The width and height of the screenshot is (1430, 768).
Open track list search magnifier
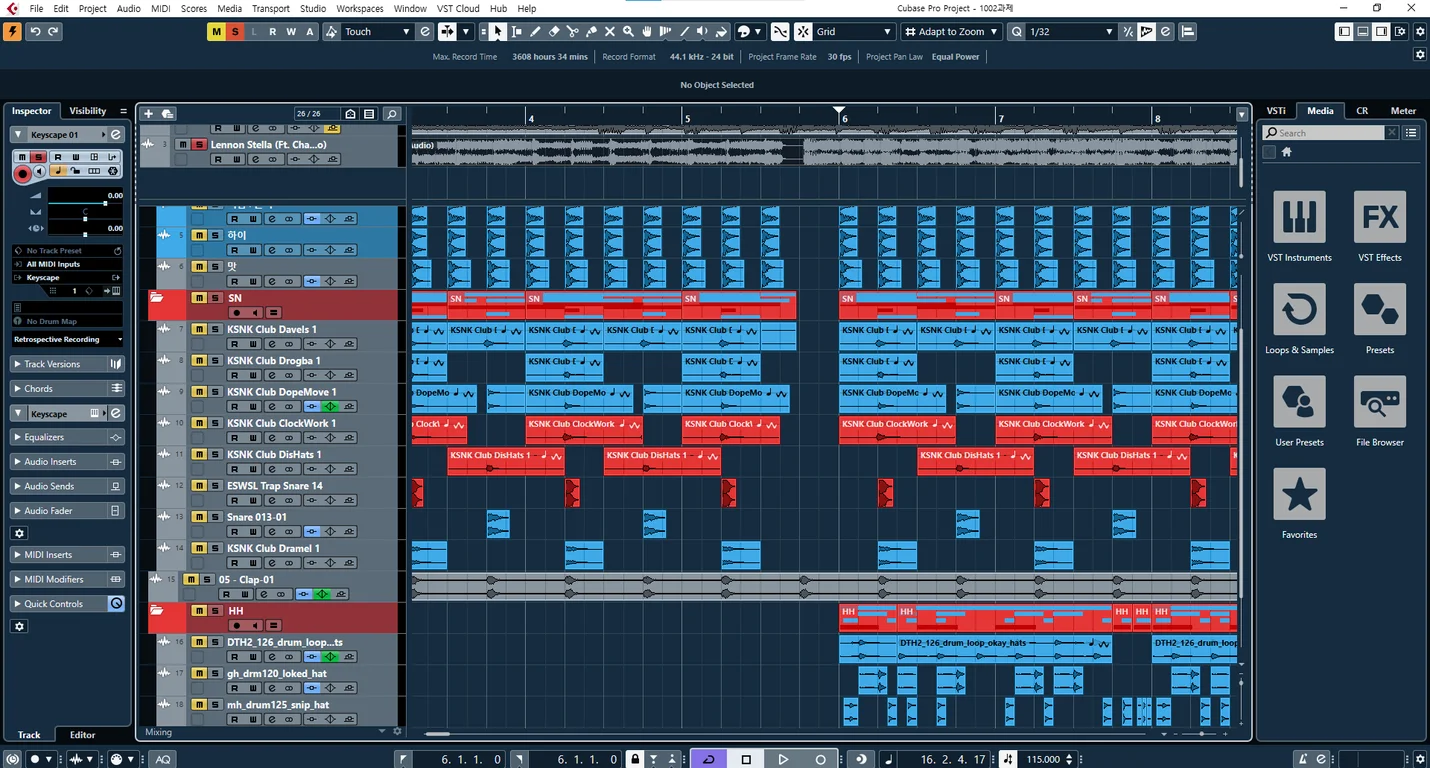click(x=392, y=114)
